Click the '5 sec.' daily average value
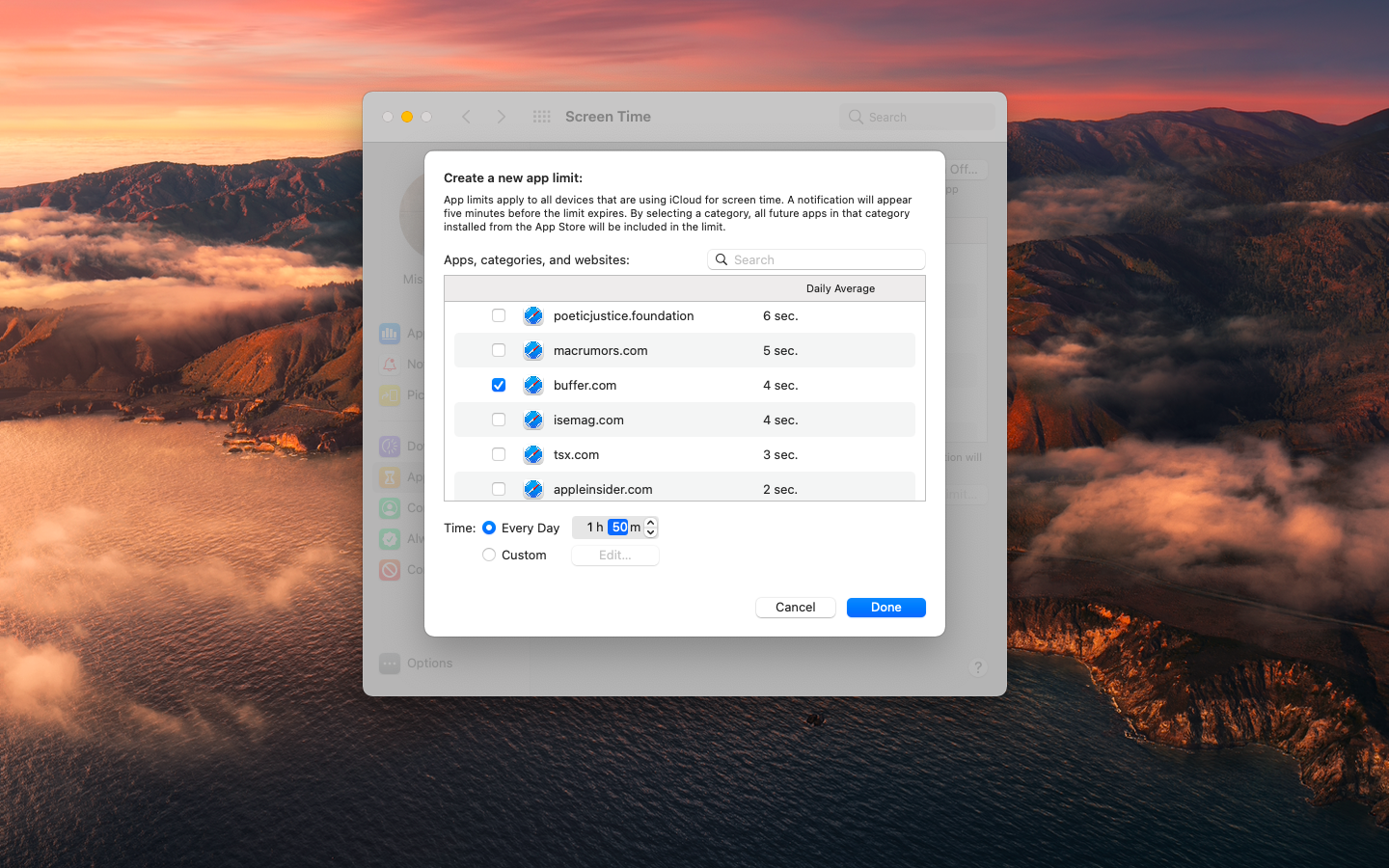Image resolution: width=1389 pixels, height=868 pixels. coord(780,350)
